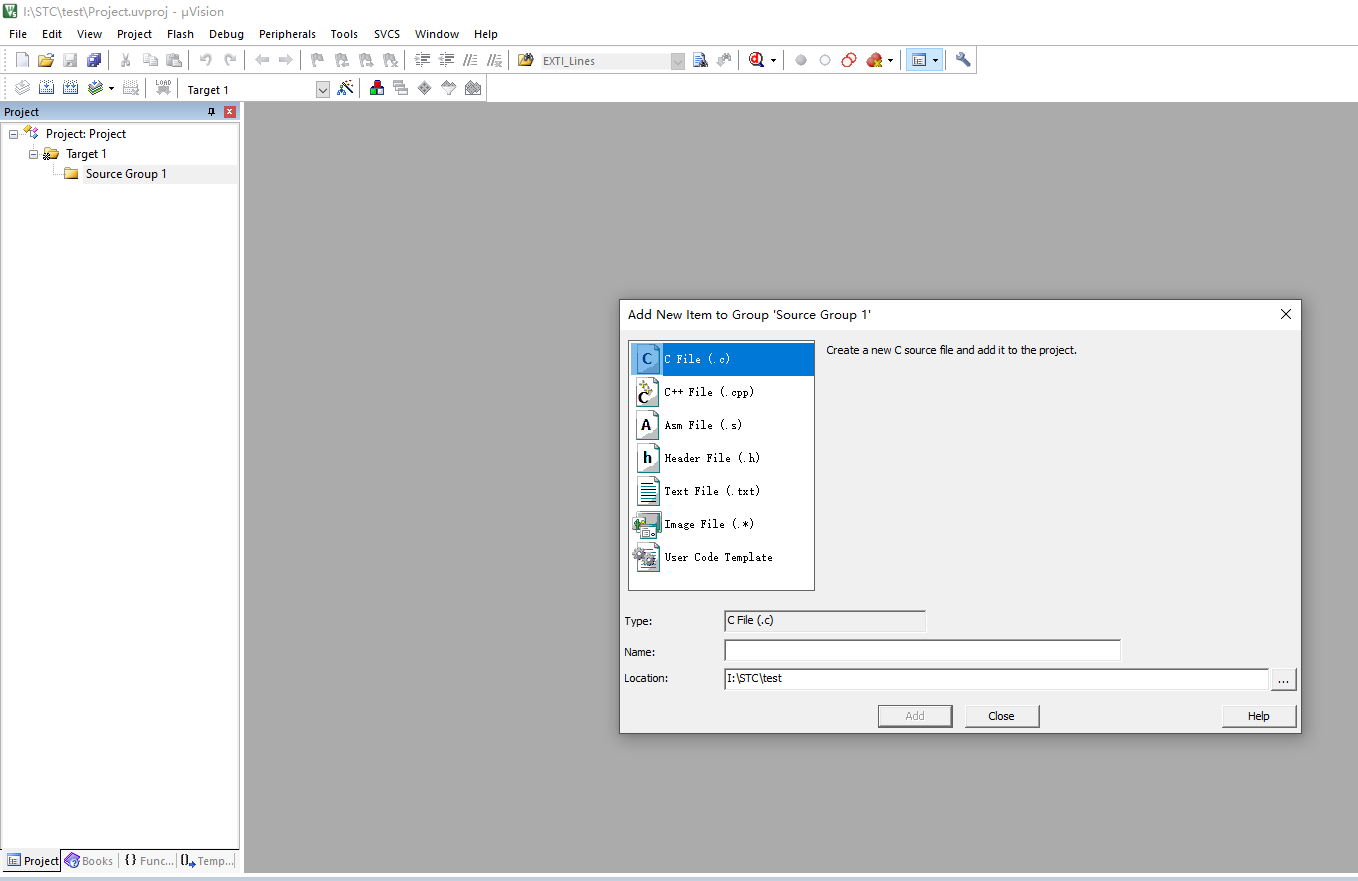Image resolution: width=1358 pixels, height=881 pixels.
Task: Open Options for Target magic wand icon
Action: (345, 88)
